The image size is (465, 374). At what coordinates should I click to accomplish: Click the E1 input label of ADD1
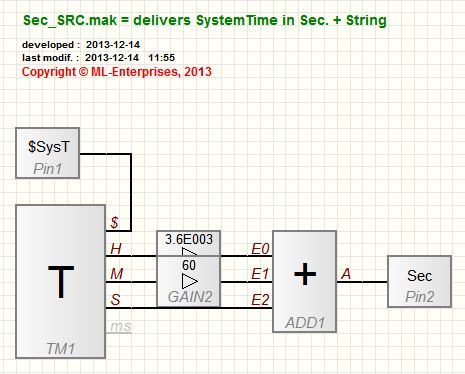[x=260, y=274]
